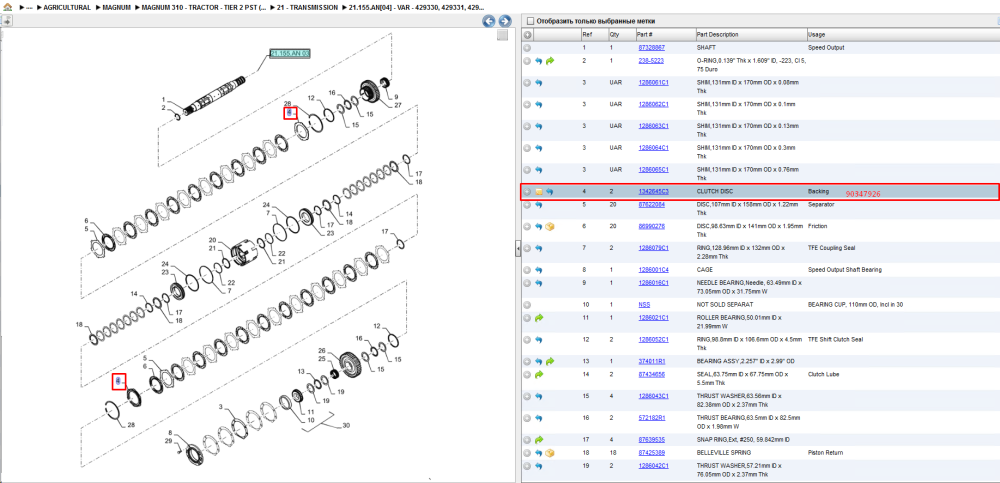Image resolution: width=1000 pixels, height=483 pixels.
Task: Toggle 'Отобразить только выбранные метки' checkbox
Action: [530, 21]
